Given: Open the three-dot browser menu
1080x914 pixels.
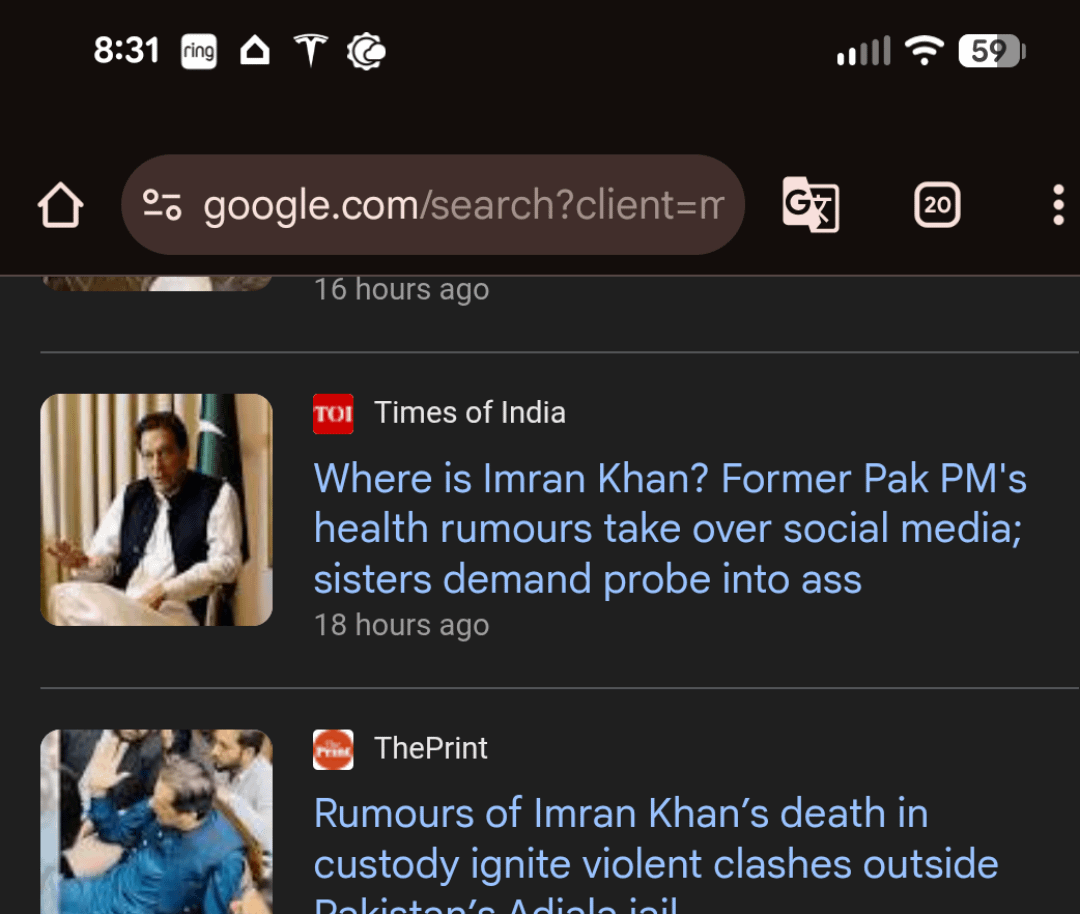Looking at the screenshot, I should (1058, 205).
